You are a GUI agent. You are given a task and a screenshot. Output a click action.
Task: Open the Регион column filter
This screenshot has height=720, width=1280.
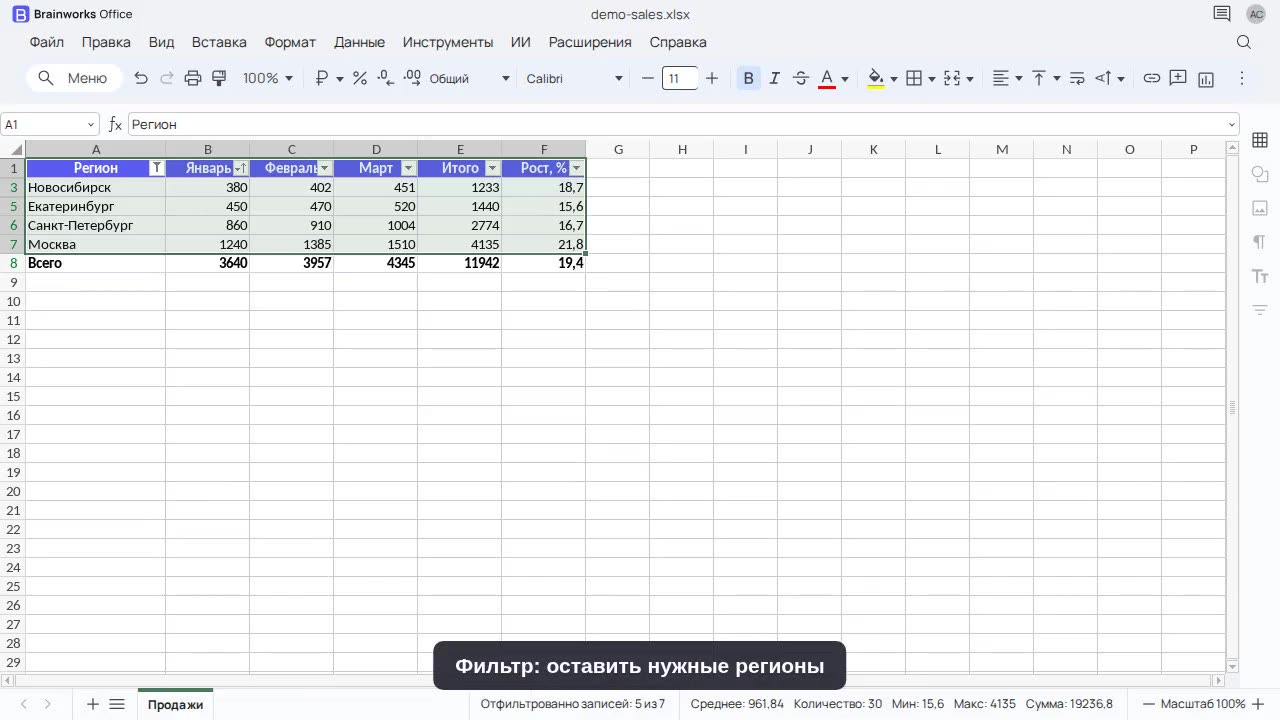[x=156, y=168]
